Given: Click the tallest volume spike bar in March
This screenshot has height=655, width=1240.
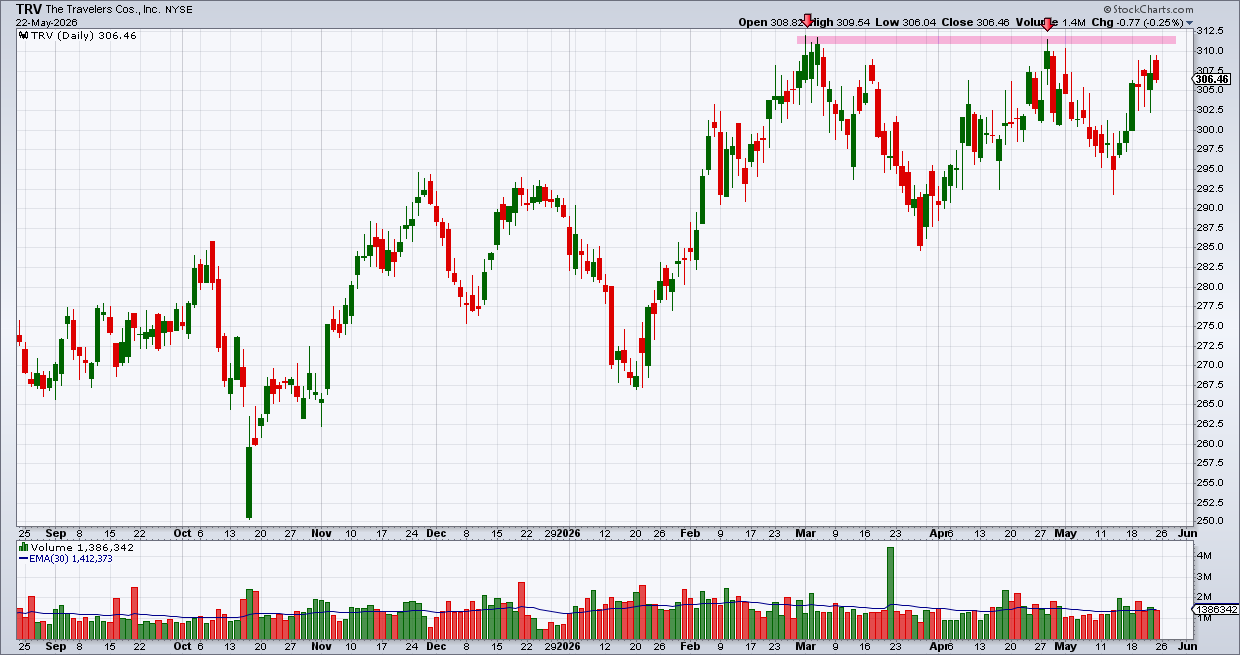Looking at the screenshot, I should click(x=890, y=594).
